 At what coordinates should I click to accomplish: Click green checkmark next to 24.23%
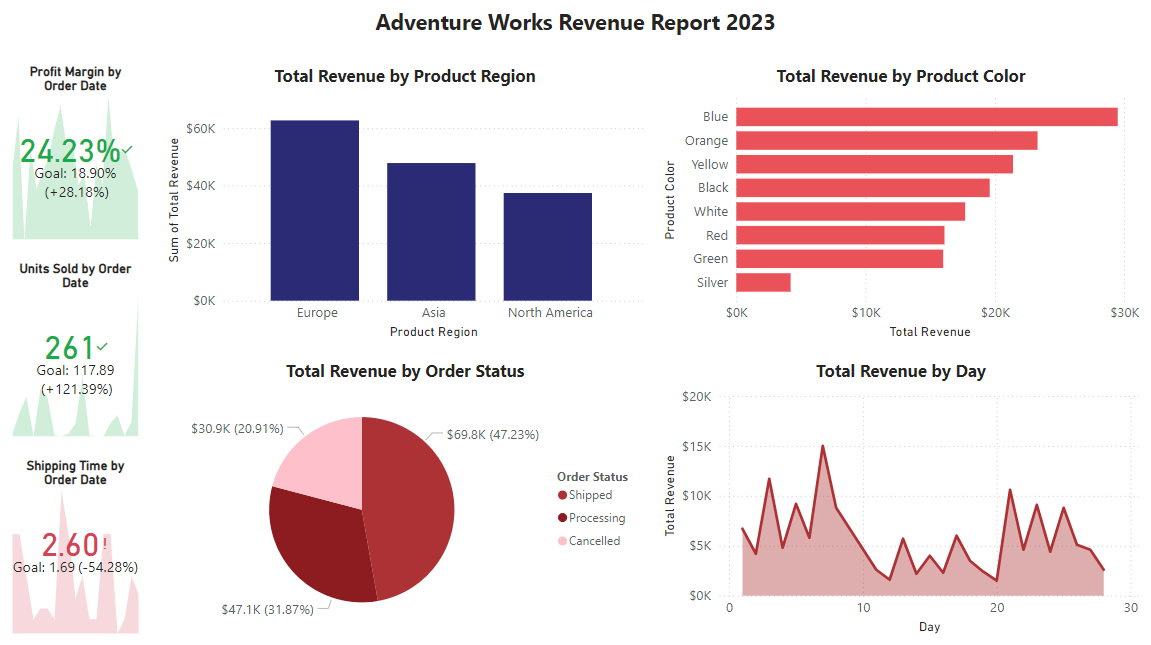click(x=128, y=149)
